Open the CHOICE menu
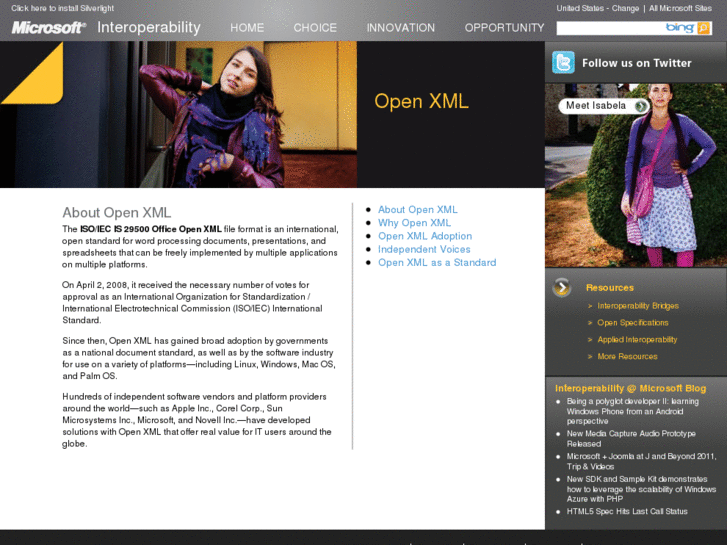Viewport: 727px width, 545px height. point(315,28)
